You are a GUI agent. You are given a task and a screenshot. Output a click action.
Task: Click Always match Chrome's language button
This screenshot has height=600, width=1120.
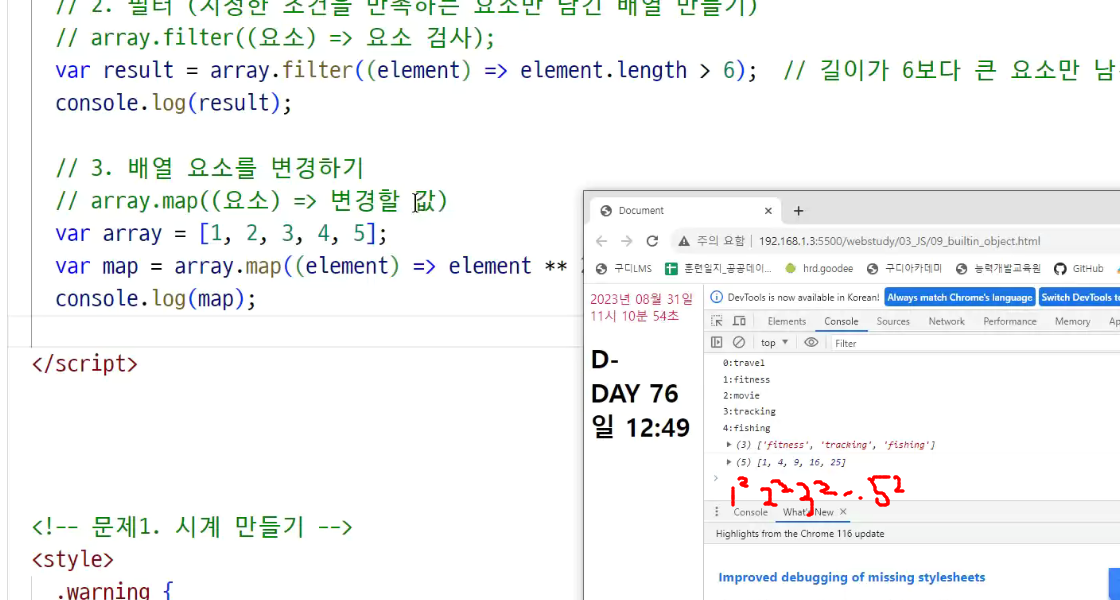pos(959,297)
